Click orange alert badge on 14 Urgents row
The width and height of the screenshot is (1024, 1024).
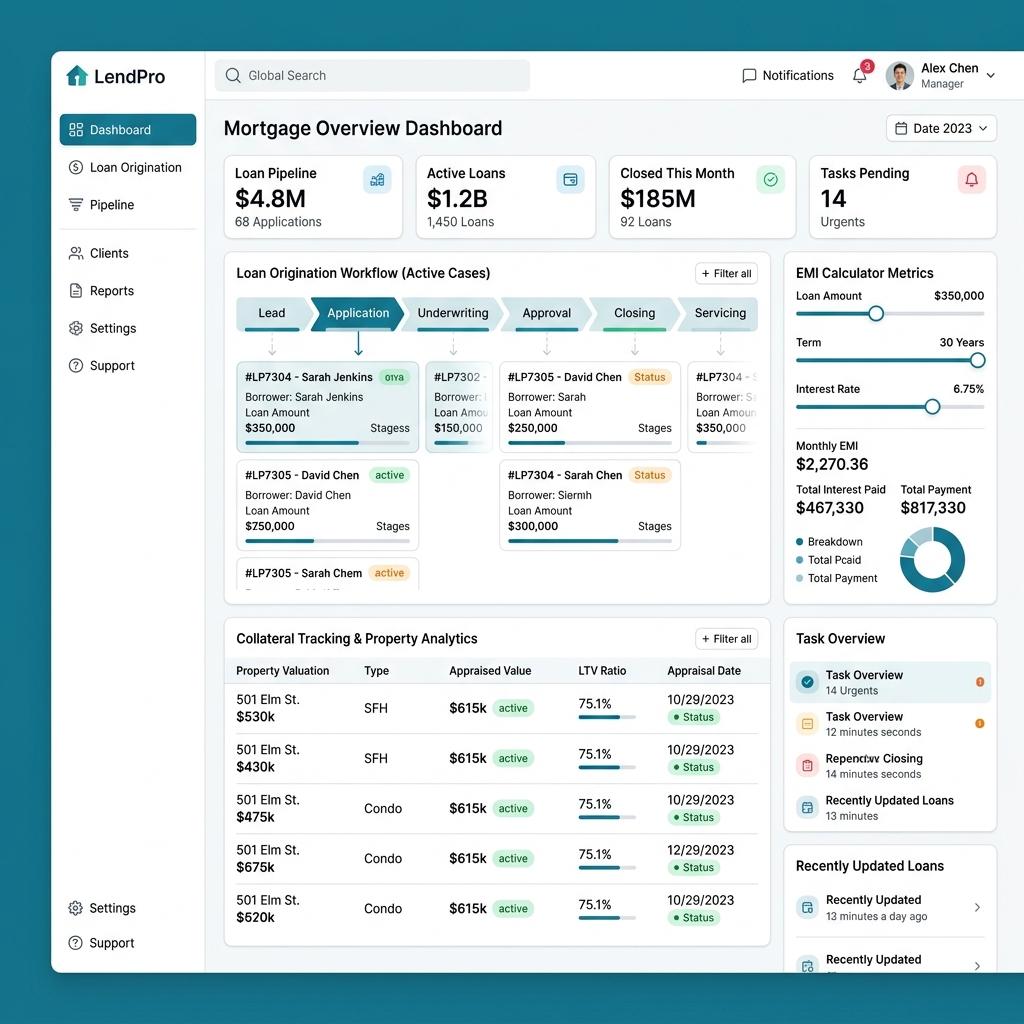click(x=980, y=682)
